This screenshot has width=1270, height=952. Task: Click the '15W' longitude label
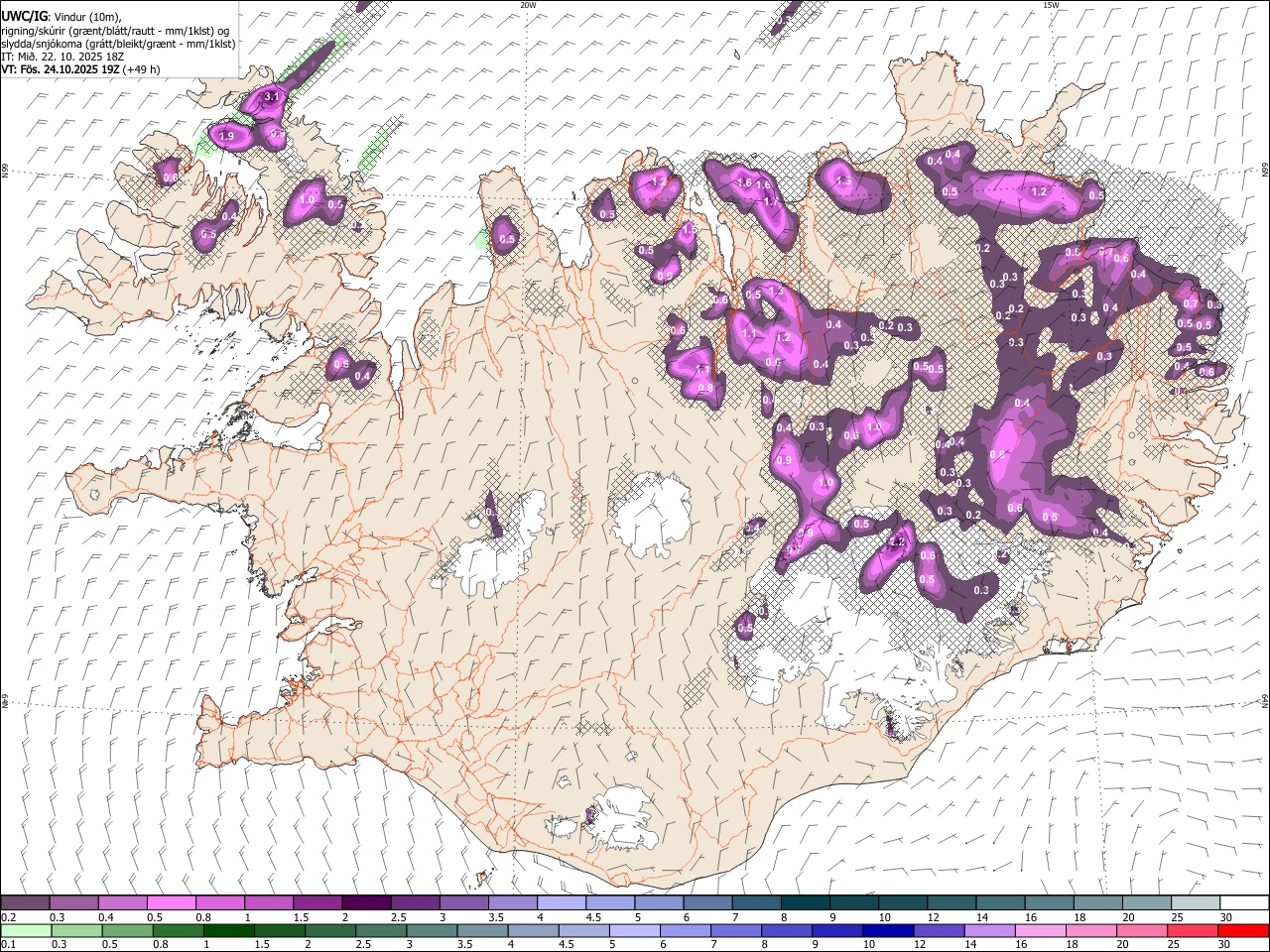click(x=1051, y=5)
